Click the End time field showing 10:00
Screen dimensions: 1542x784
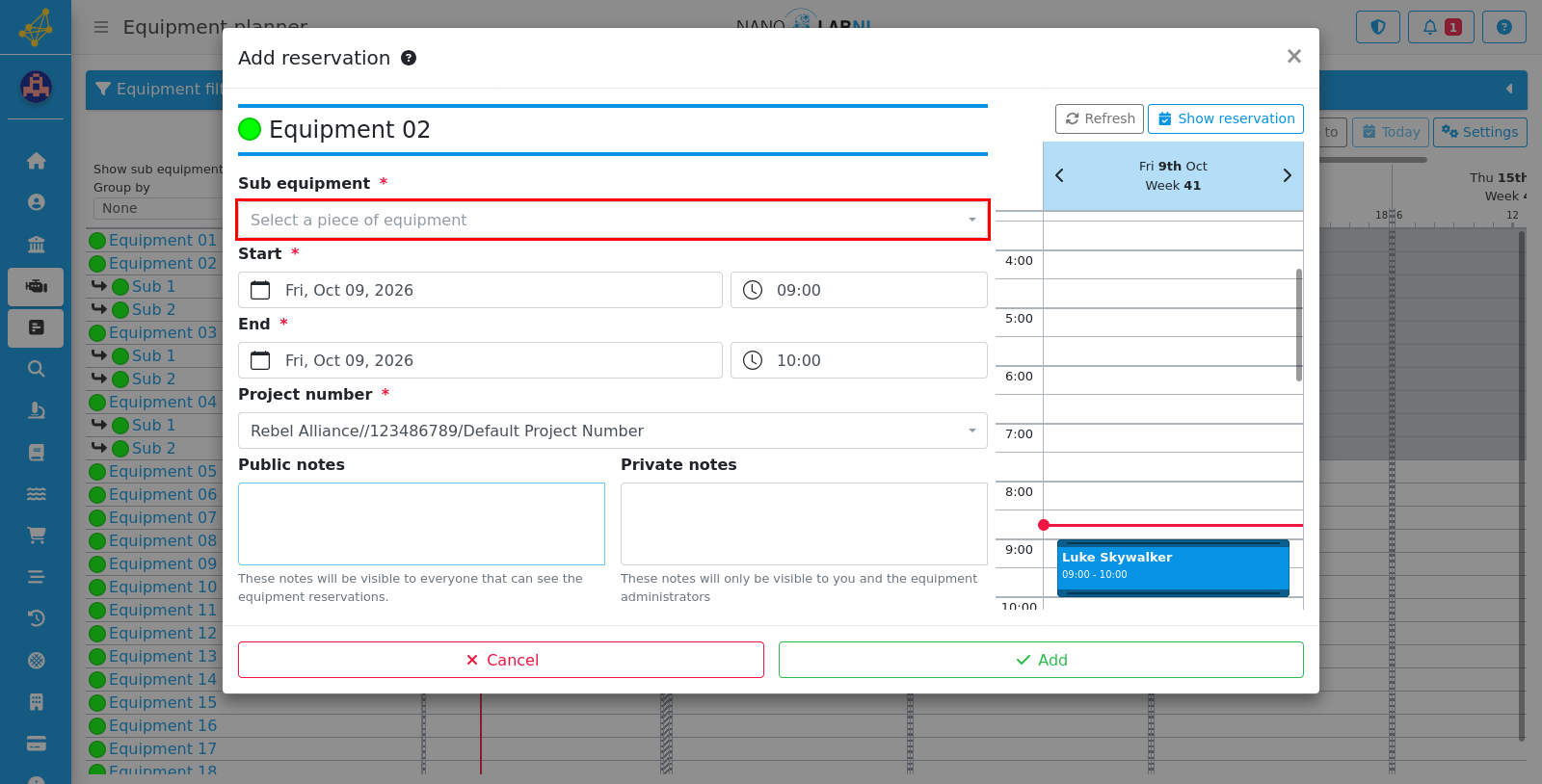click(859, 360)
